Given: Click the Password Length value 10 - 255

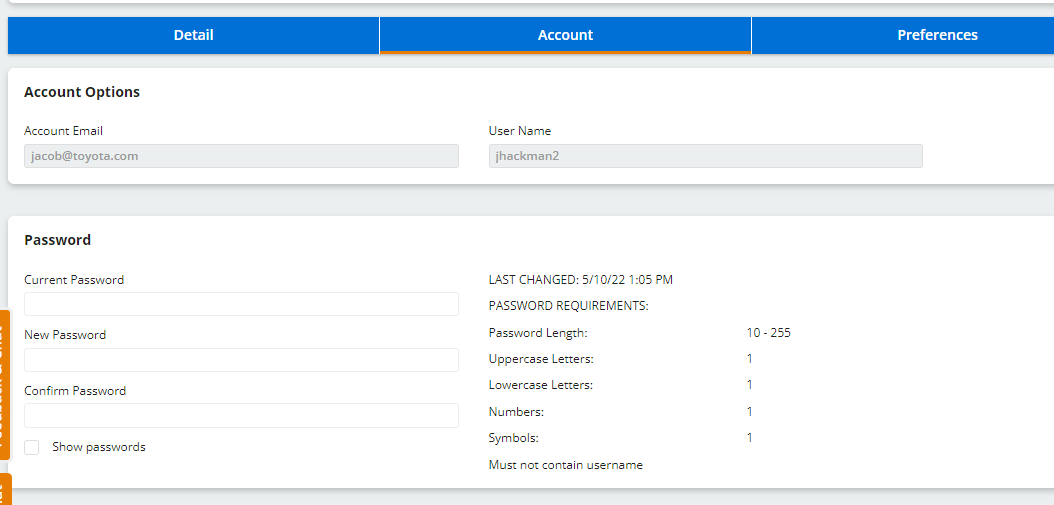Looking at the screenshot, I should [768, 333].
